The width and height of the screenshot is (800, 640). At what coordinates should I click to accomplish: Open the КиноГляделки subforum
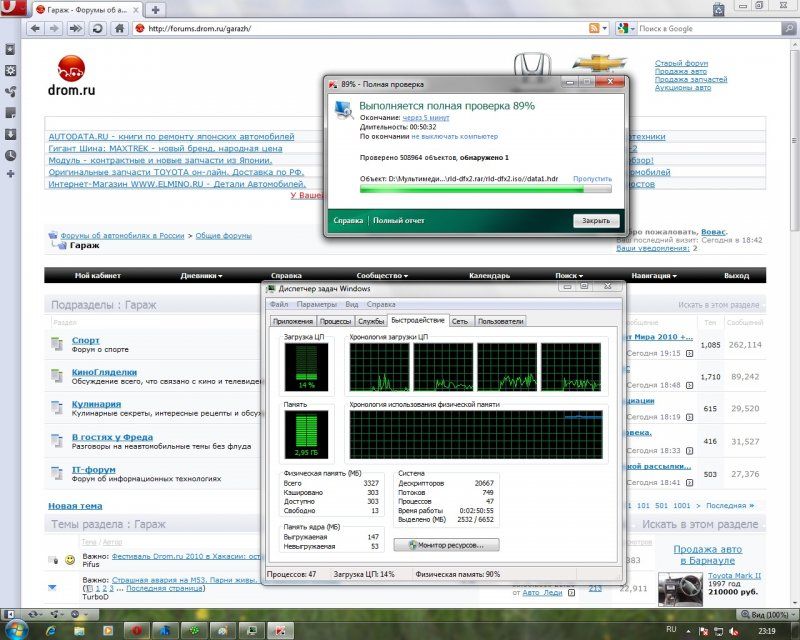[x=104, y=372]
